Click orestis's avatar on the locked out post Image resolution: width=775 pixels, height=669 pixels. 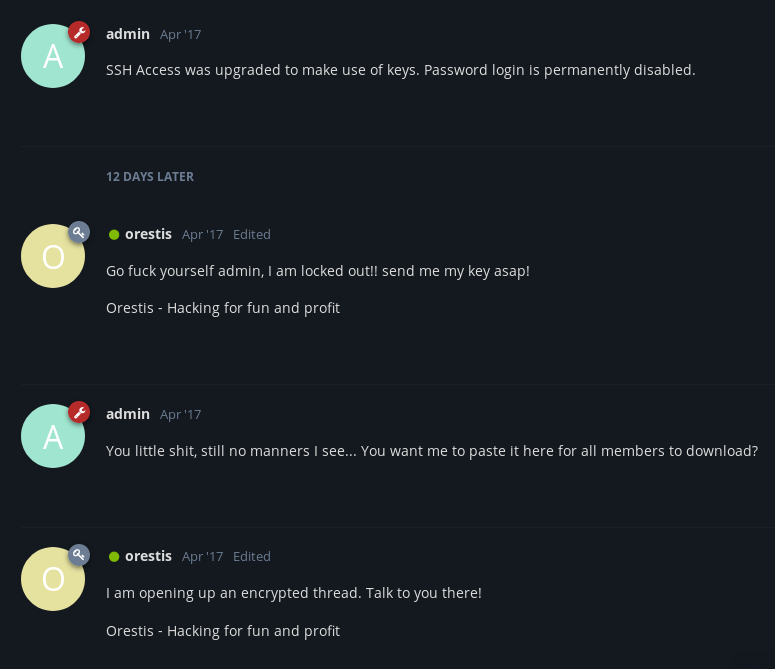(x=53, y=256)
